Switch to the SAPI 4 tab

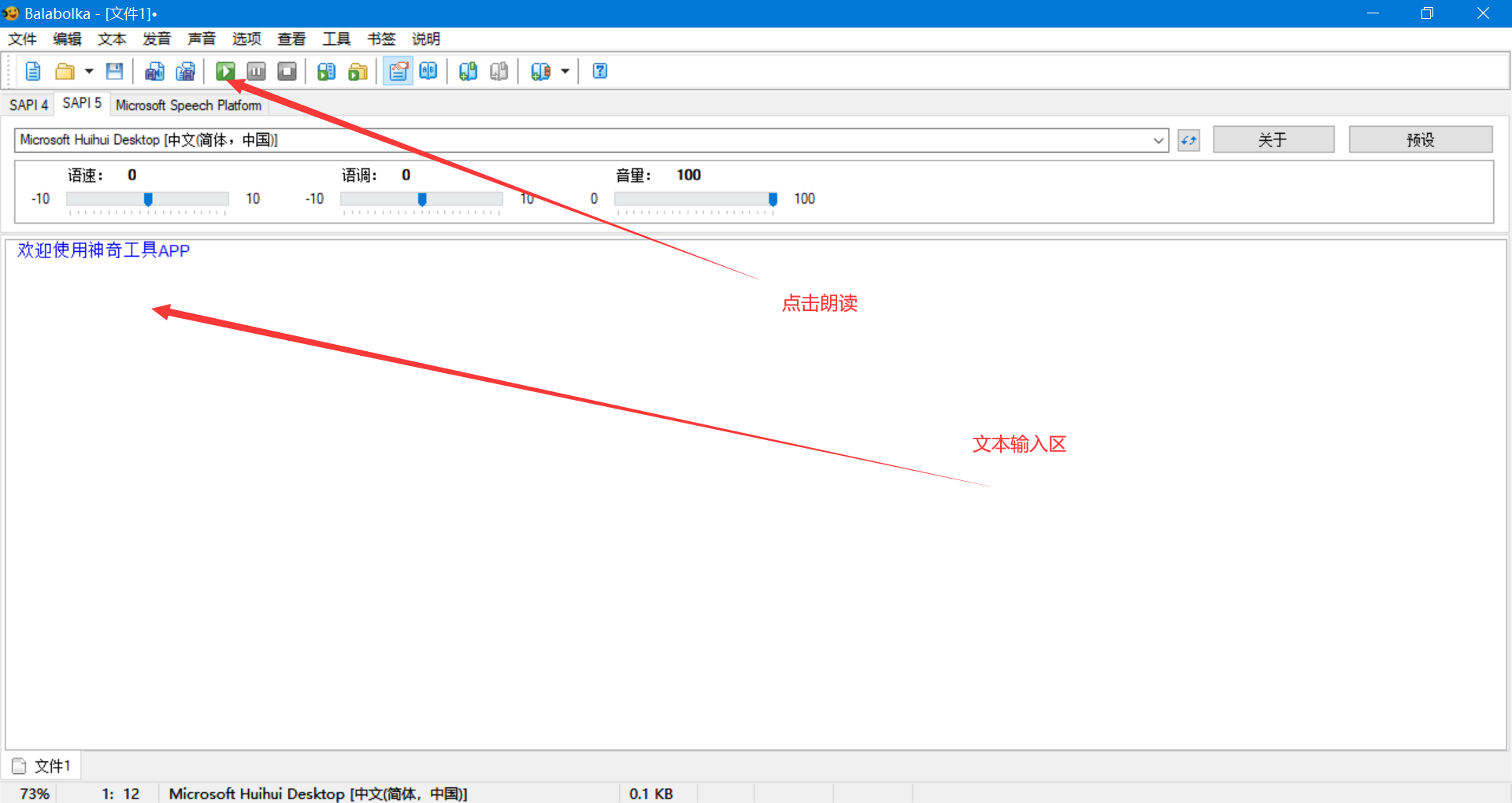tap(29, 105)
